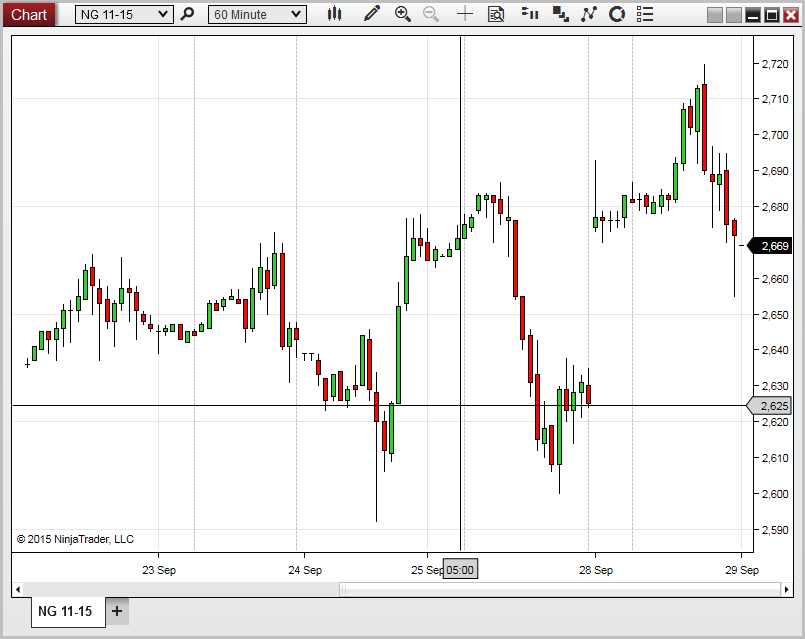The image size is (805, 639).
Task: Click the instrument search magnifier icon
Action: [x=187, y=14]
